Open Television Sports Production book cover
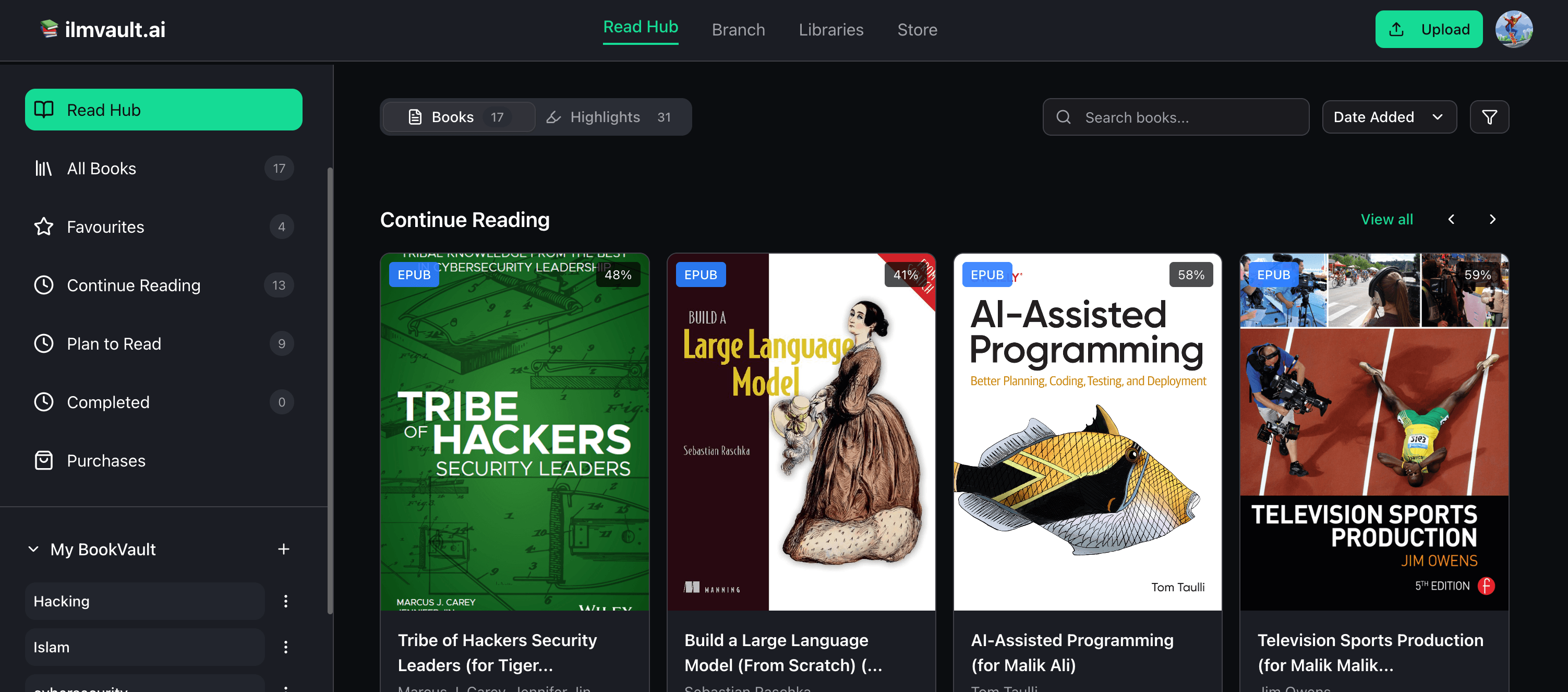1568x692 pixels. (x=1374, y=432)
